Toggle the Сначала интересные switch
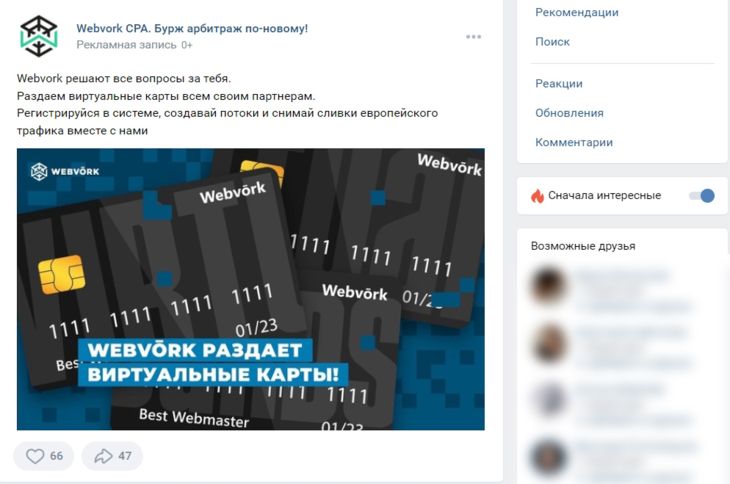 tap(702, 195)
